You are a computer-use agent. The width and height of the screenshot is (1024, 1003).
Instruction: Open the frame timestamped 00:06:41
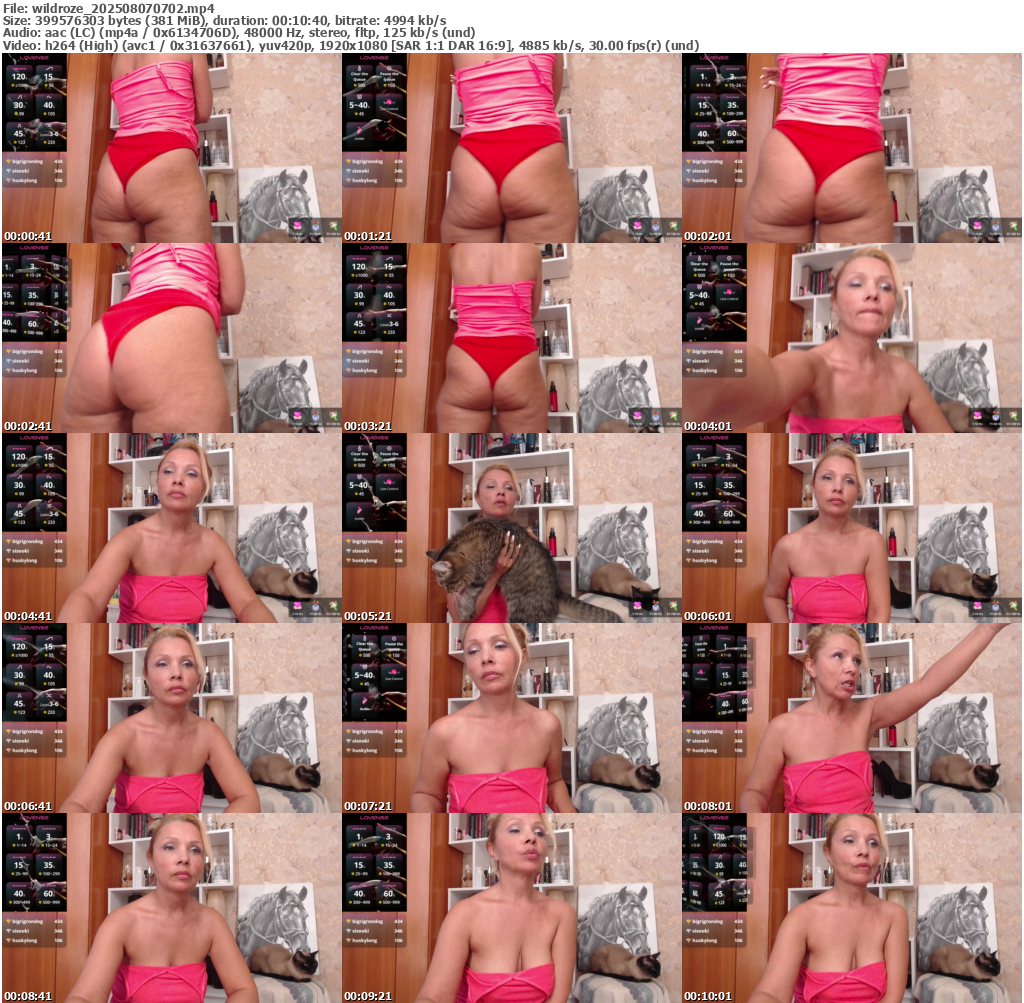pyautogui.click(x=171, y=718)
